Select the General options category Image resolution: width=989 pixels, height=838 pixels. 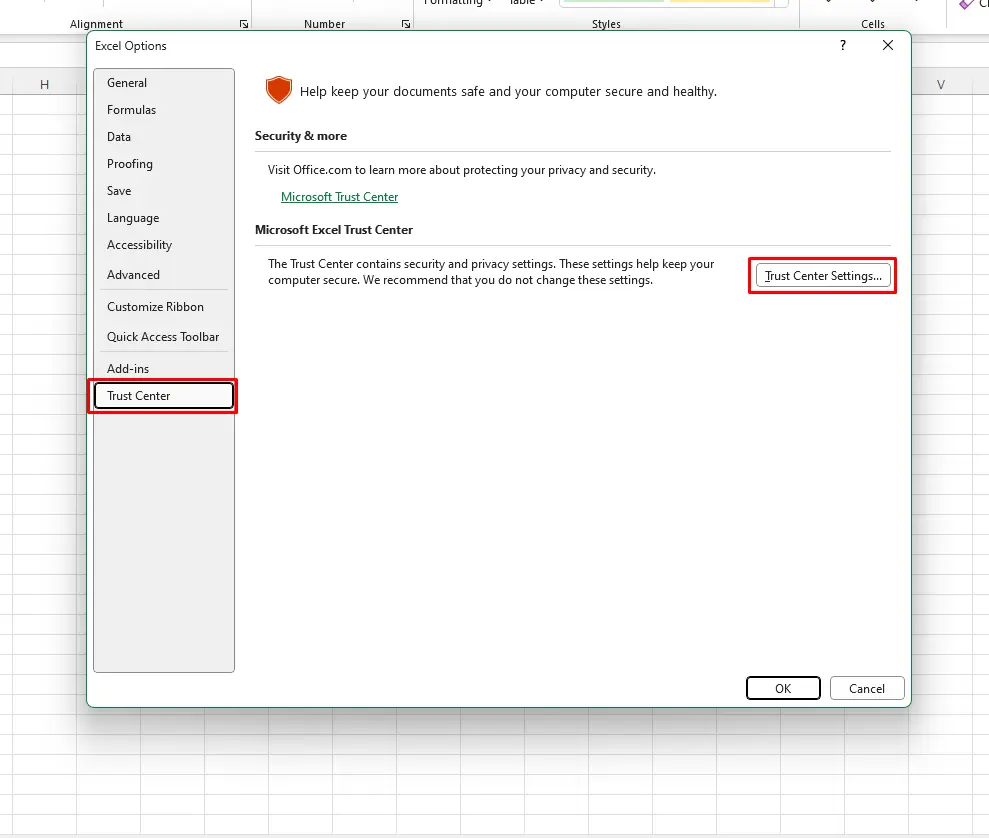tap(127, 83)
